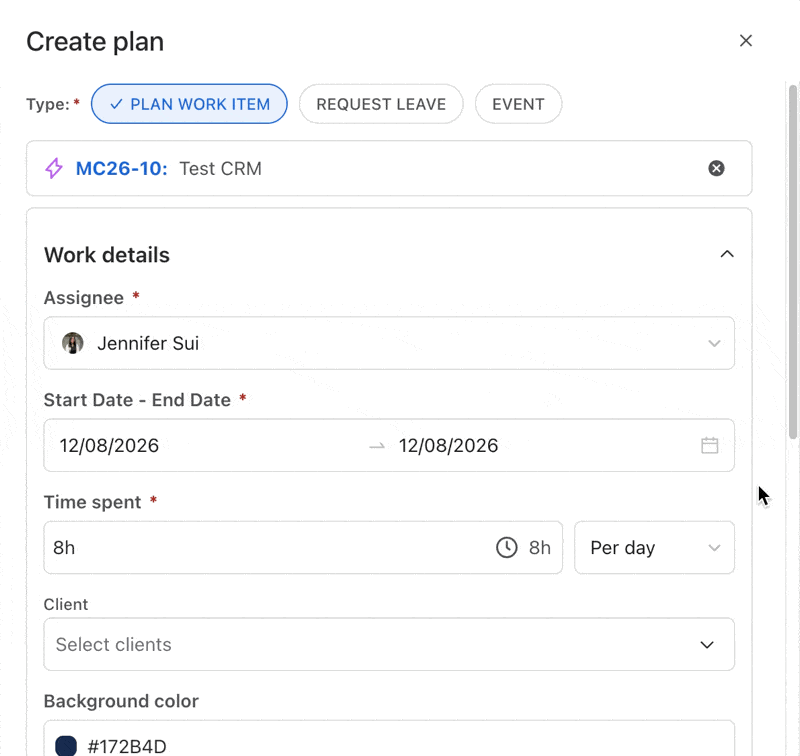Remove the MC26-10 Test CRM work item

pyautogui.click(x=716, y=168)
